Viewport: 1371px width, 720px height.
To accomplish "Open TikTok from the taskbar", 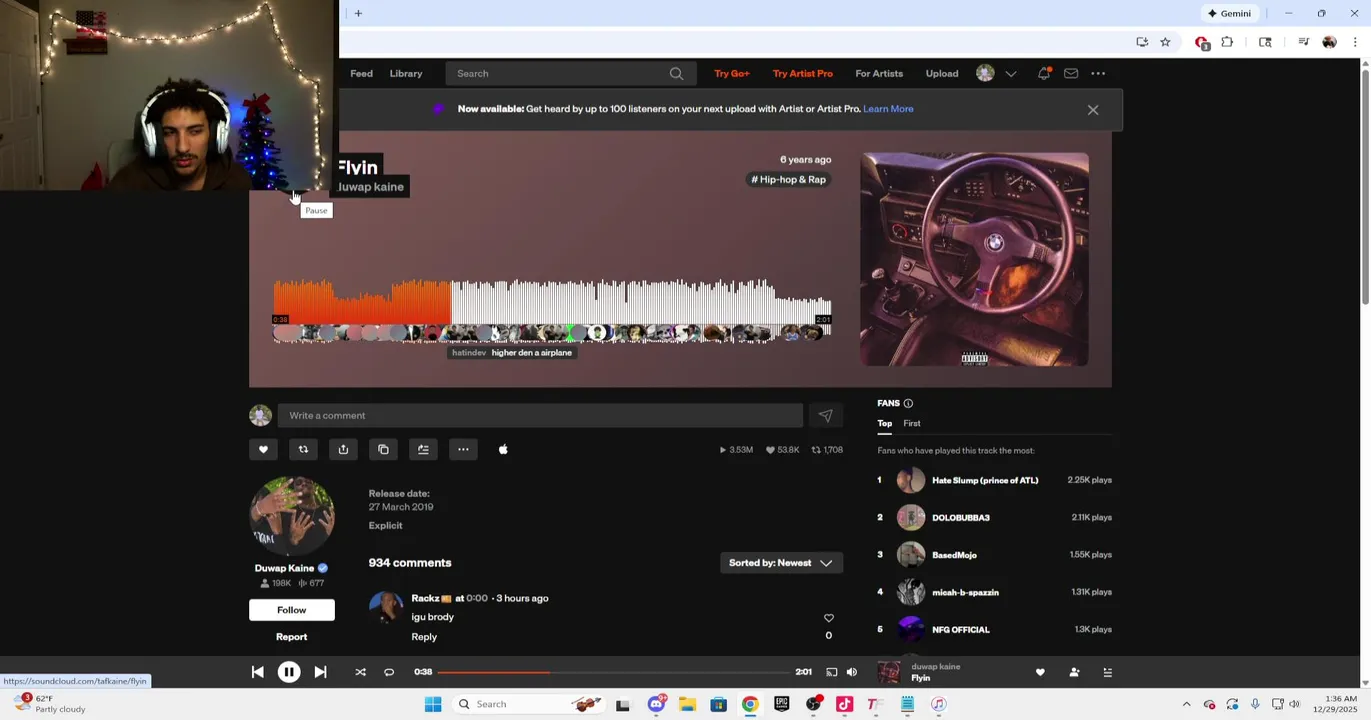I will coord(844,705).
